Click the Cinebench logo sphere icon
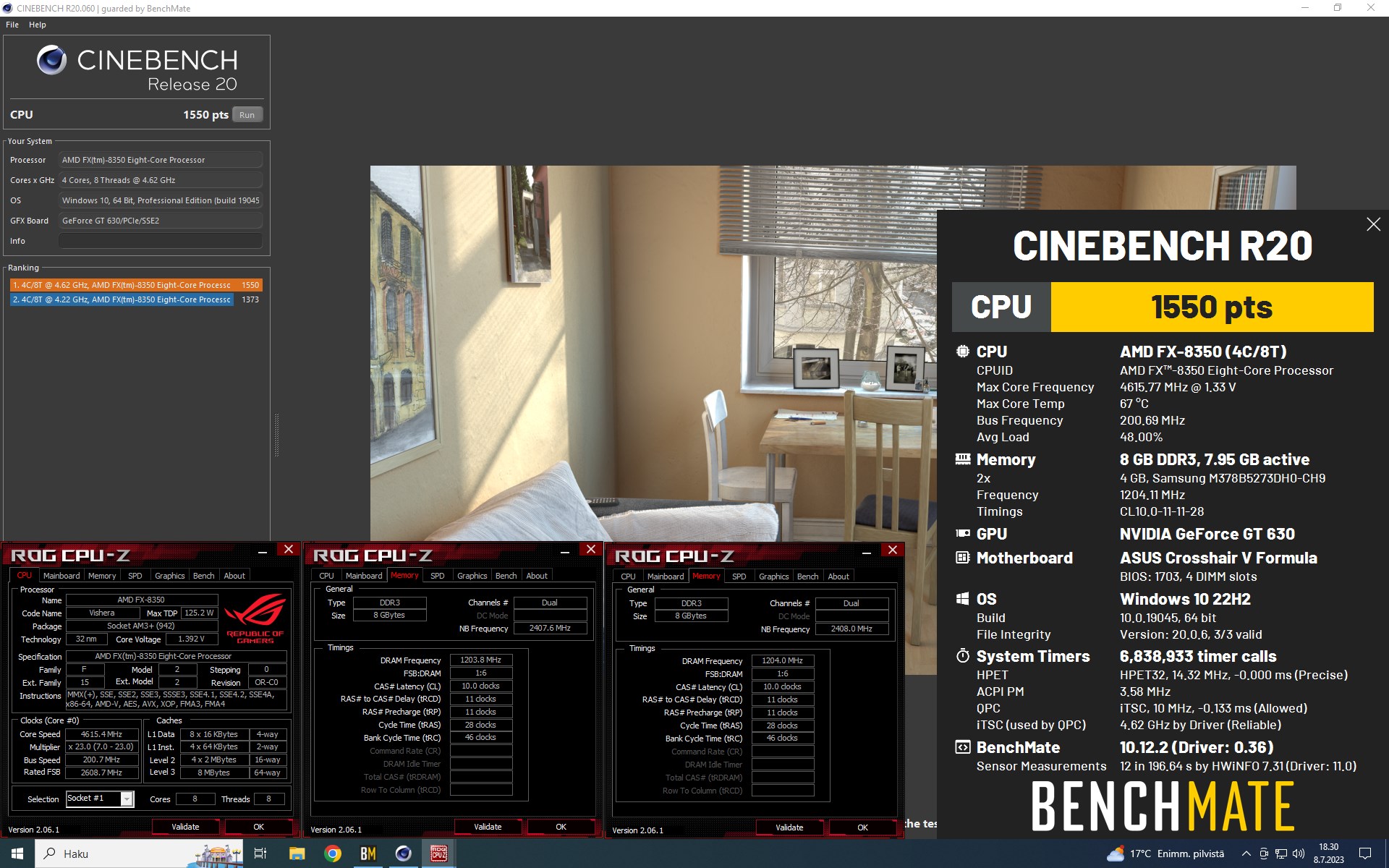The image size is (1389, 868). (52, 61)
